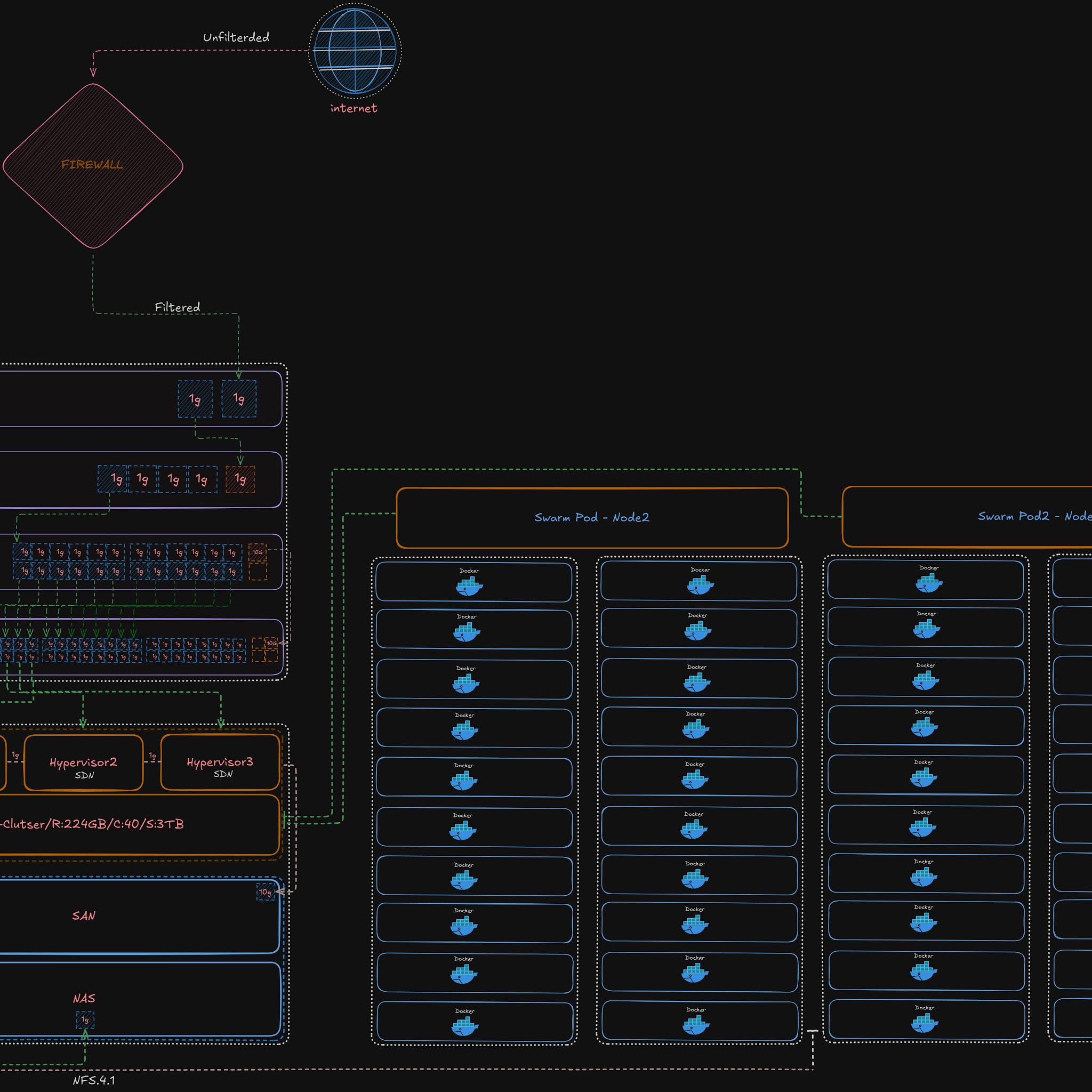The height and width of the screenshot is (1092, 1092).
Task: Select the 1g port under NAS label
Action: [x=85, y=1020]
